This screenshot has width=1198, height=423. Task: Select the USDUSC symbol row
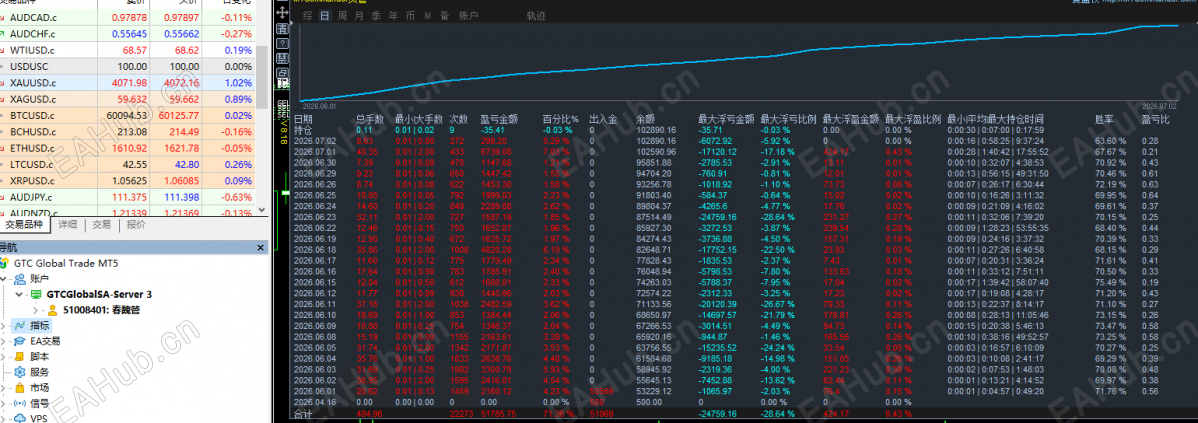click(x=128, y=66)
